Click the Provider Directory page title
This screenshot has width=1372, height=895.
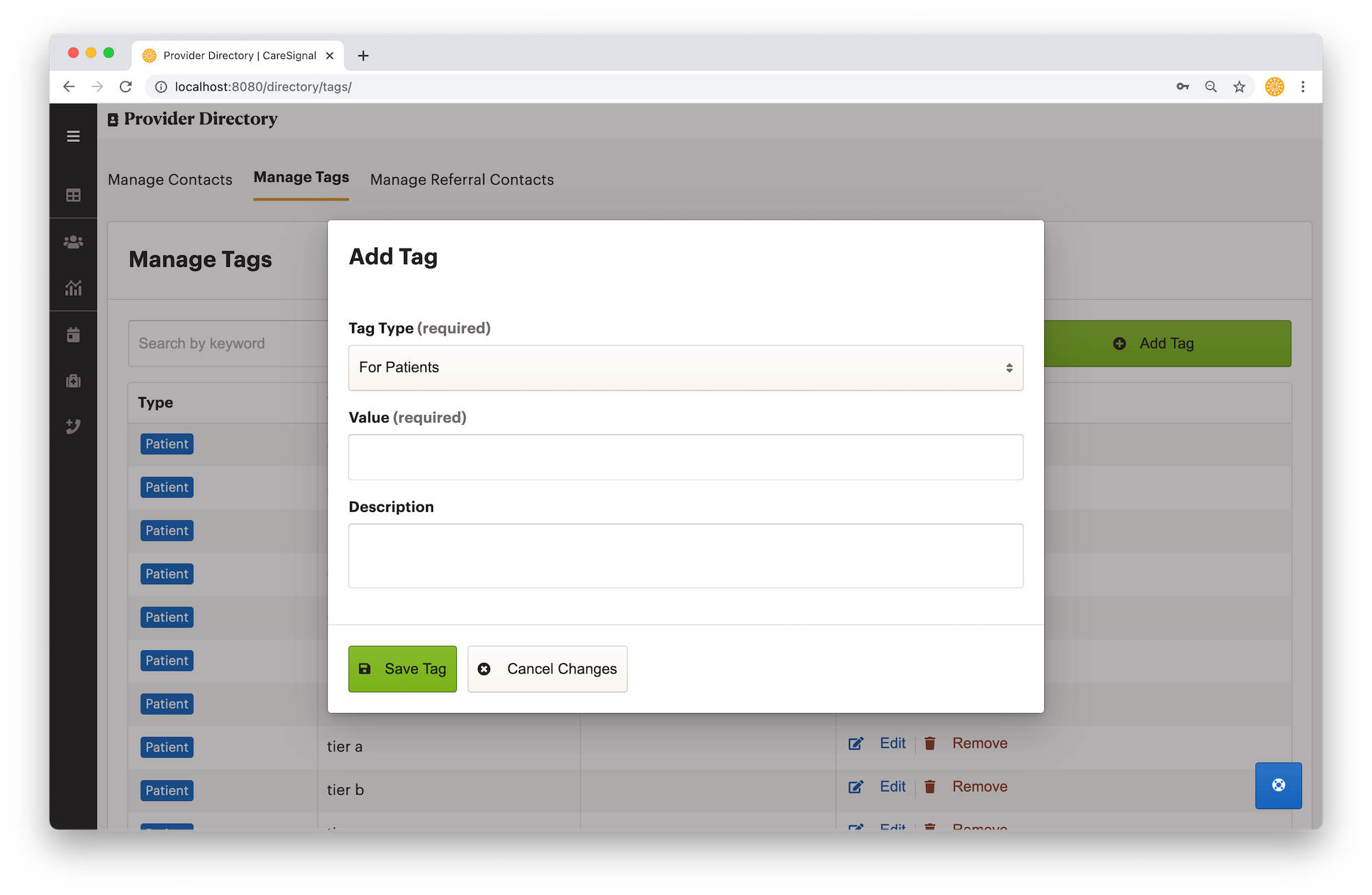[200, 119]
